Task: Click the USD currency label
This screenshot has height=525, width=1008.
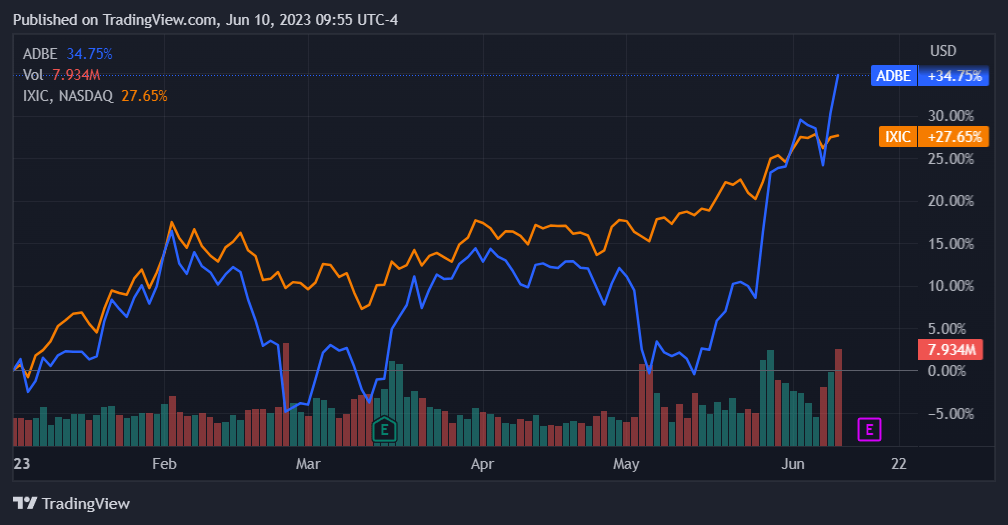Action: 943,51
